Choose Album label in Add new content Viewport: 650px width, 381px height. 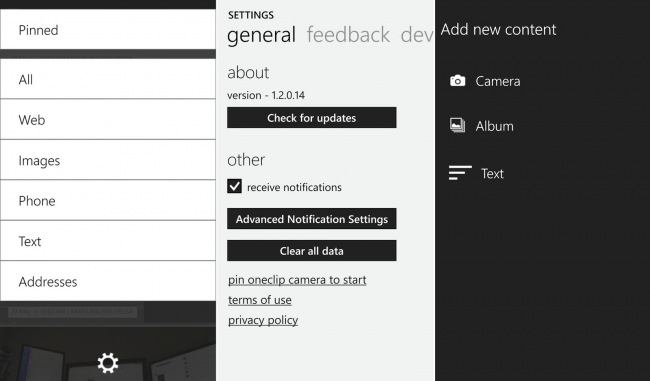(495, 126)
